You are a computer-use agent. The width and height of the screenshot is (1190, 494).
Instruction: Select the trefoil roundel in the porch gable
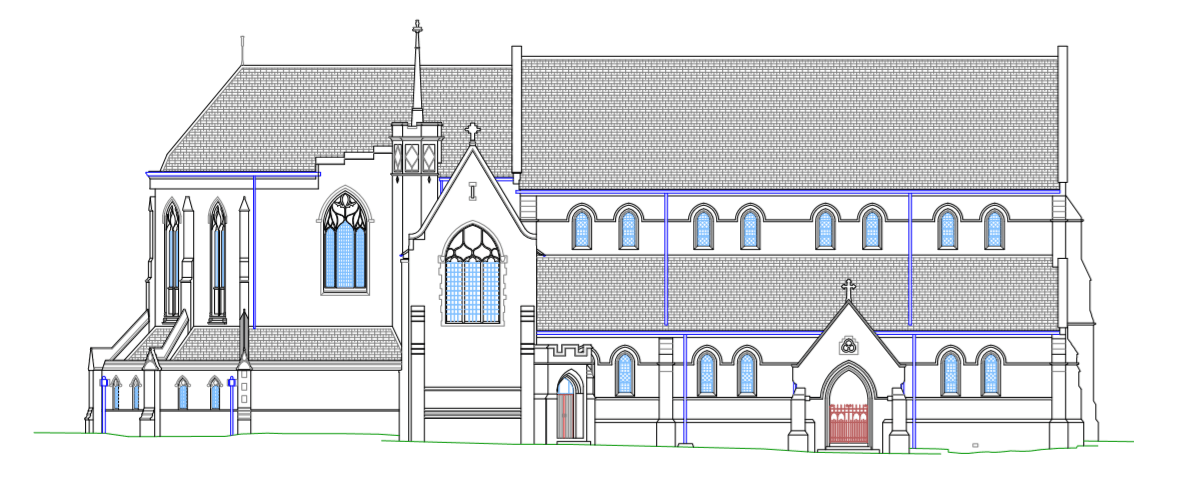coord(848,346)
